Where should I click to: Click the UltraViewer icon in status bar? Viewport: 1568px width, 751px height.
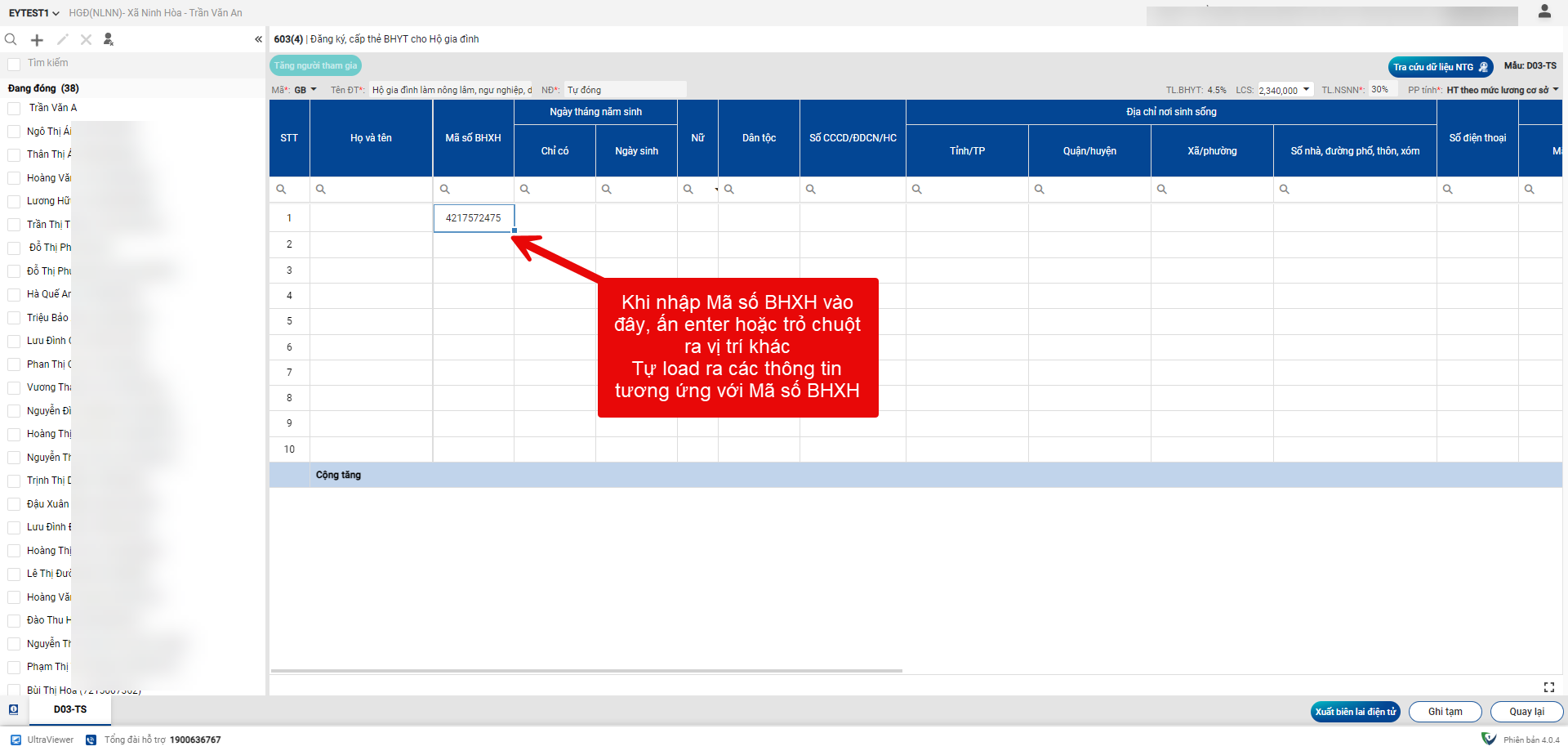pyautogui.click(x=16, y=740)
